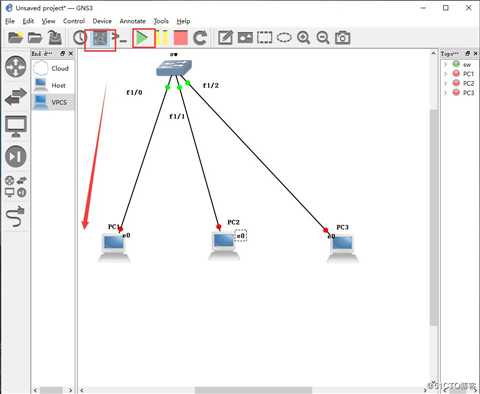Open the Annotate menu
Image resolution: width=480 pixels, height=394 pixels.
132,21
